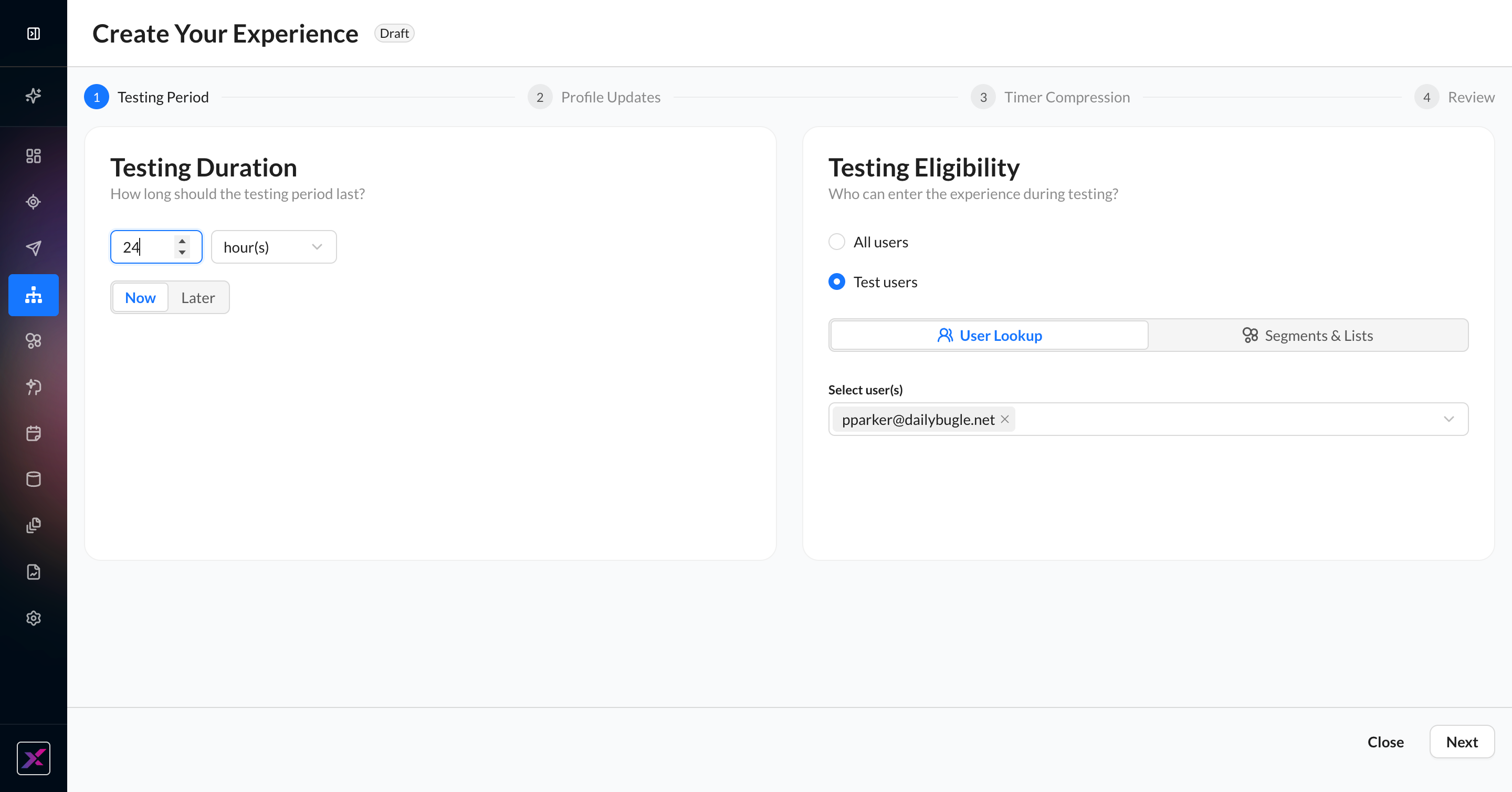Viewport: 1512px width, 792px height.
Task: Click the Next button
Action: click(1462, 742)
